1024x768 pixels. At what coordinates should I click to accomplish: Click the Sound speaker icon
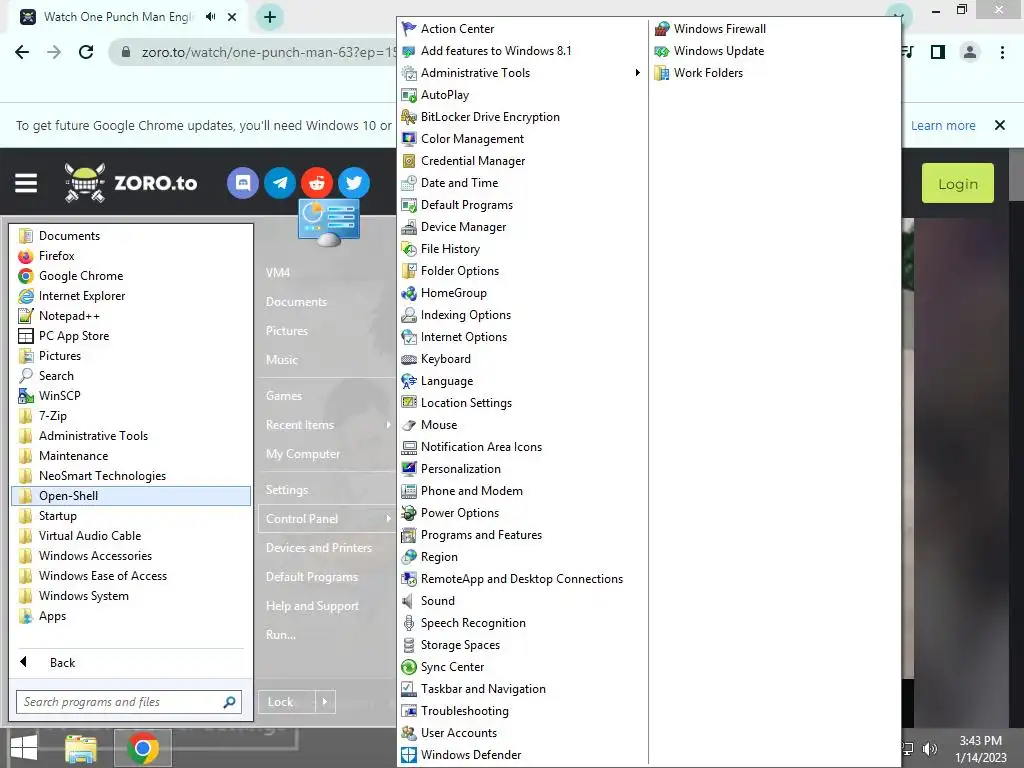[408, 601]
